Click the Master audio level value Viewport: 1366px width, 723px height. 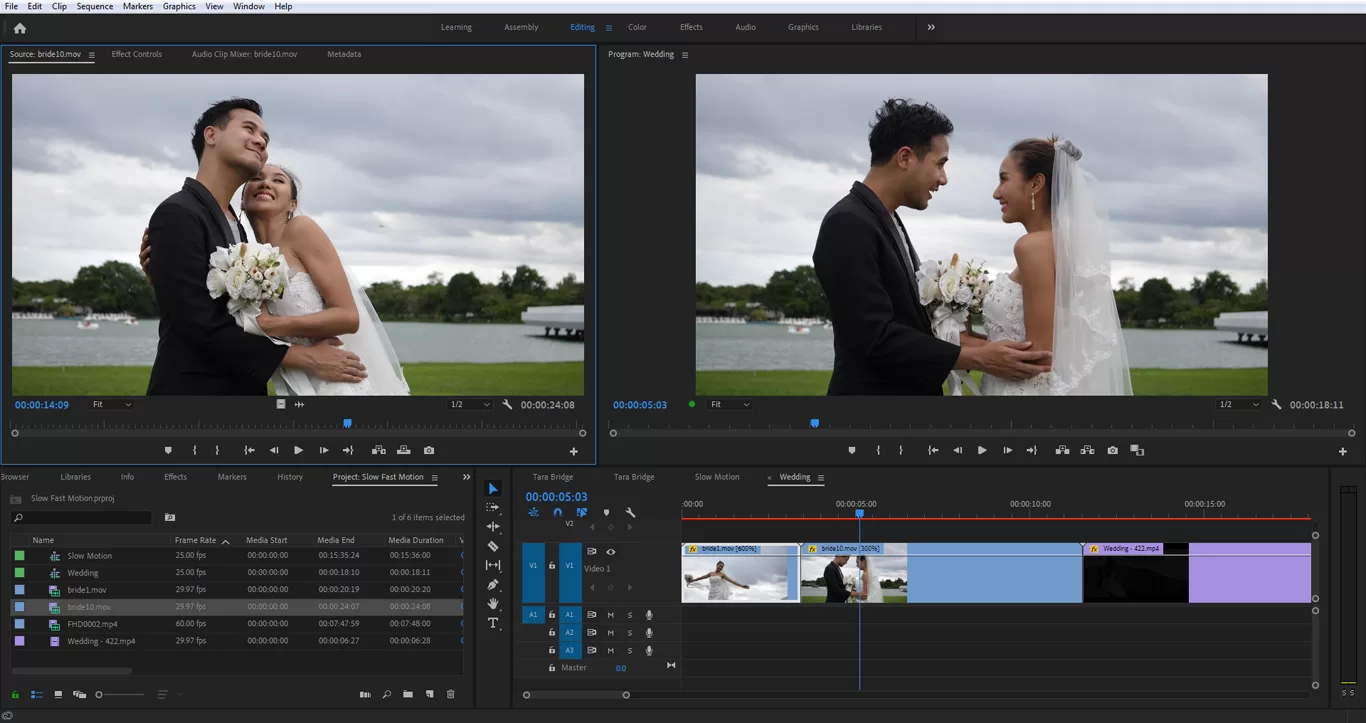(621, 667)
